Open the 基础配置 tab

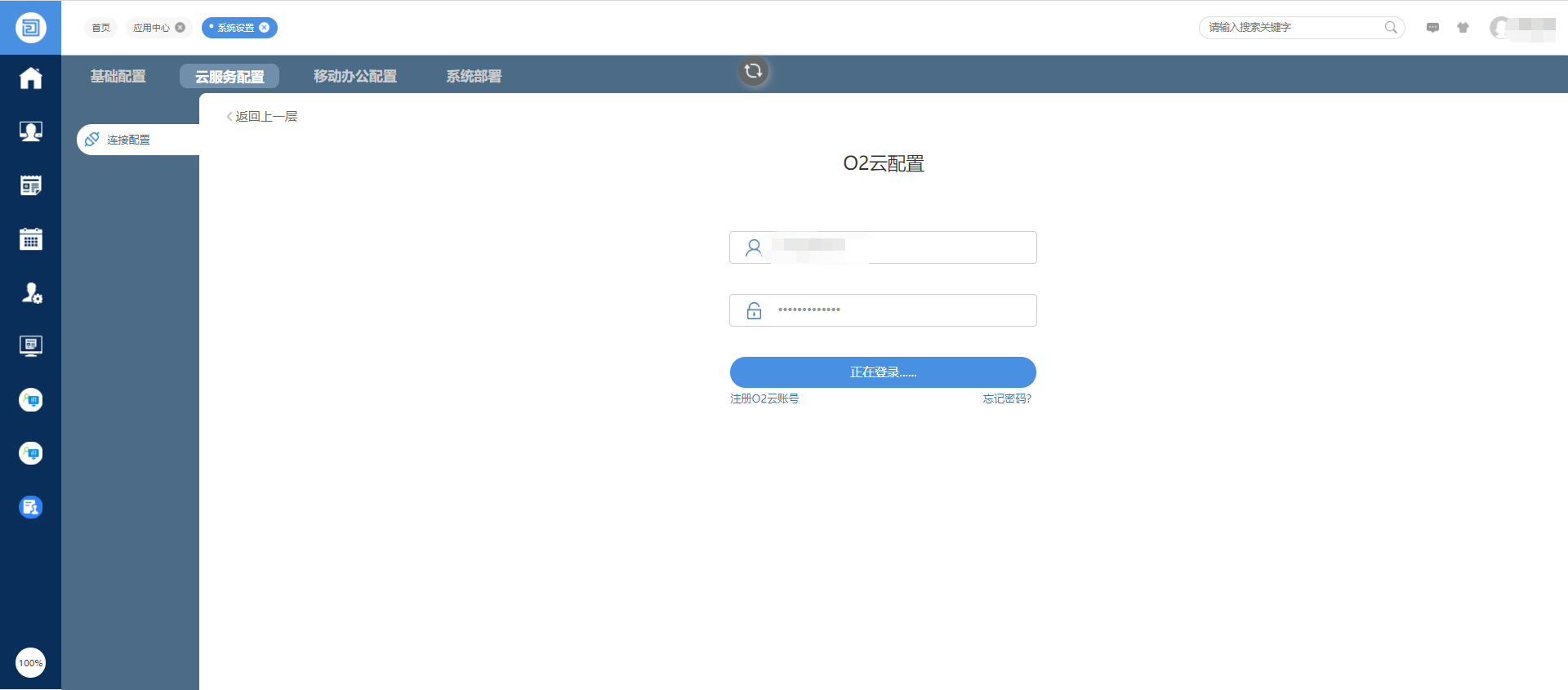click(x=118, y=76)
